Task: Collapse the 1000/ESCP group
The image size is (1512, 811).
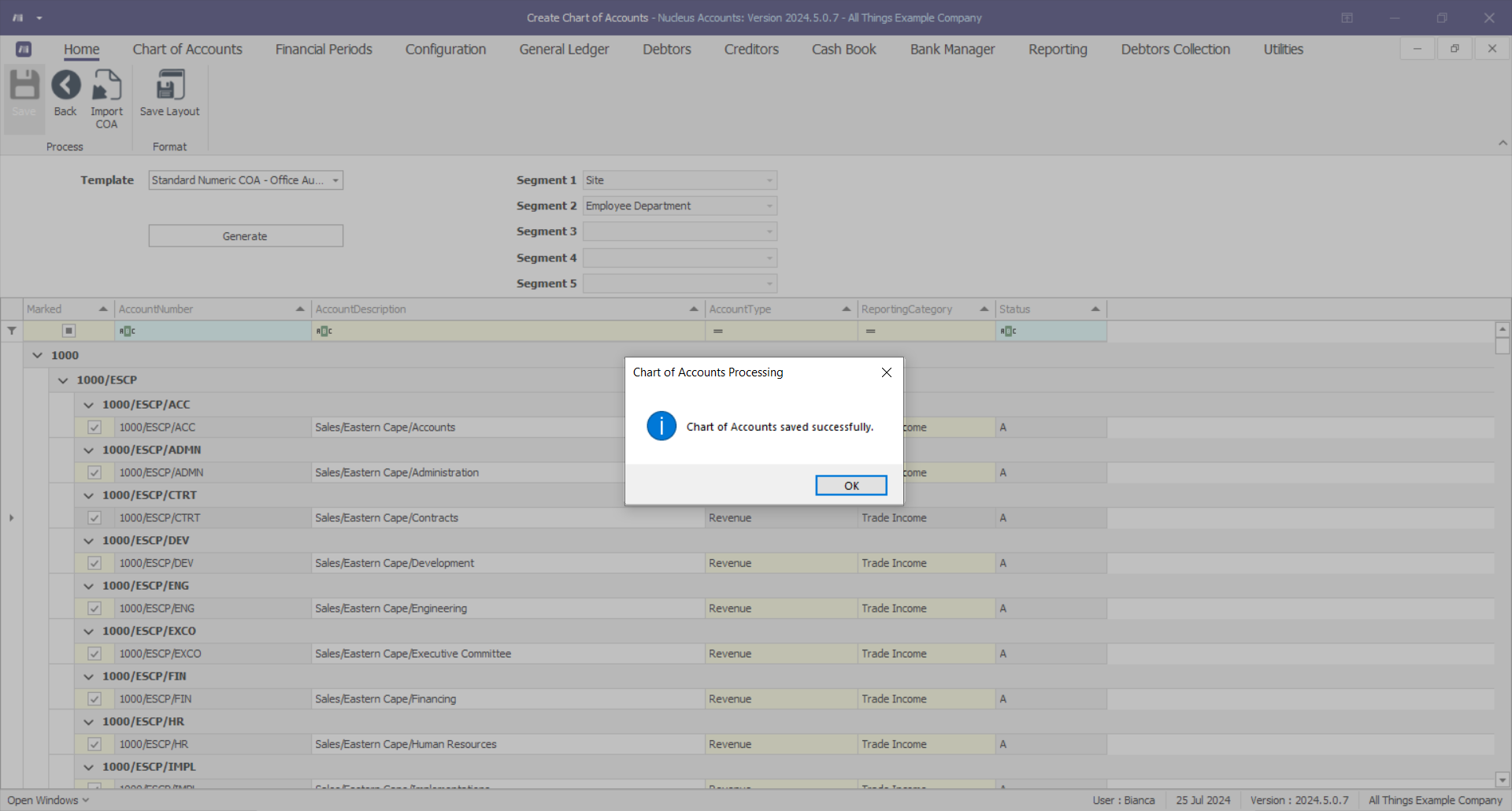Action: pyautogui.click(x=63, y=380)
